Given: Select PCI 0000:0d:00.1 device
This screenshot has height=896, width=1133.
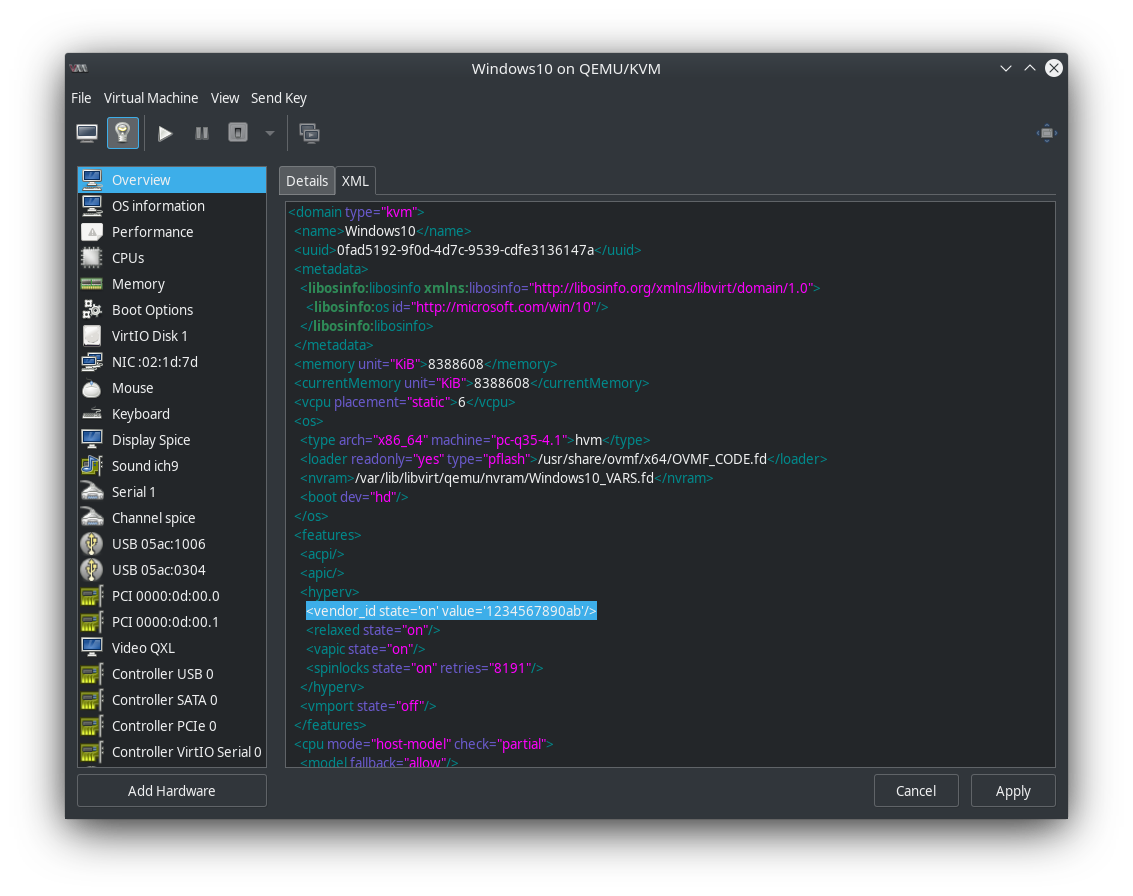Looking at the screenshot, I should click(172, 622).
